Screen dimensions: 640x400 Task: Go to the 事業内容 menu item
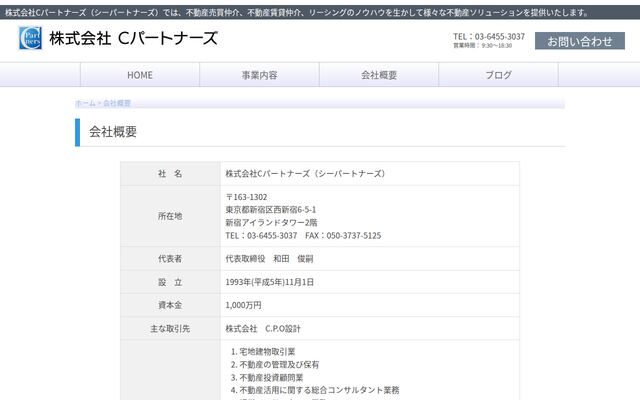point(260,75)
